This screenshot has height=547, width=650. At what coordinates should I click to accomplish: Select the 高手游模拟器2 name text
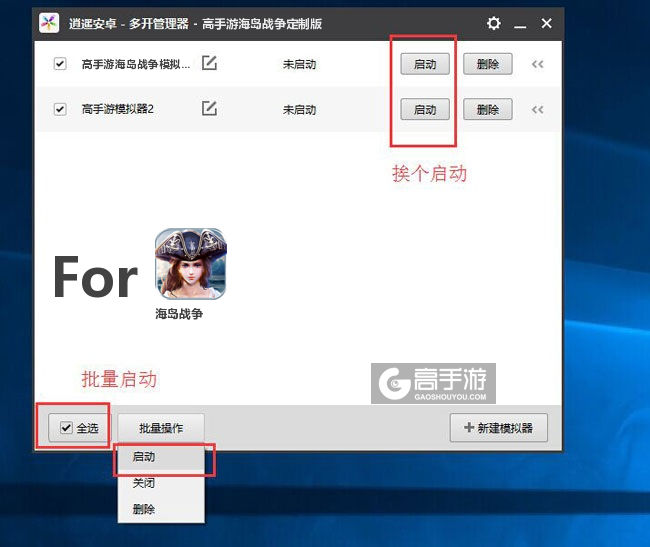tap(118, 109)
